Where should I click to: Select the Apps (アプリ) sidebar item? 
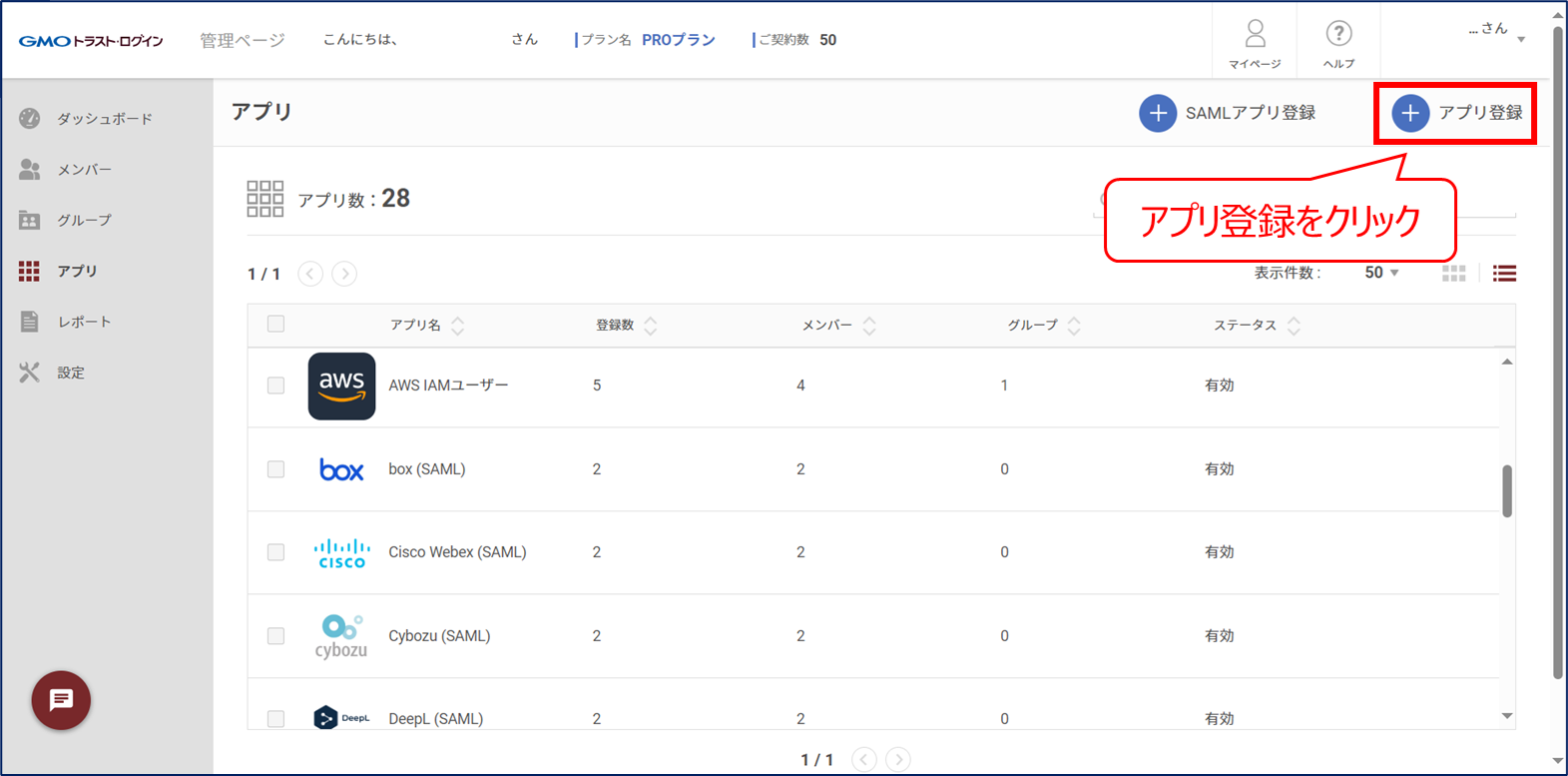click(x=58, y=271)
